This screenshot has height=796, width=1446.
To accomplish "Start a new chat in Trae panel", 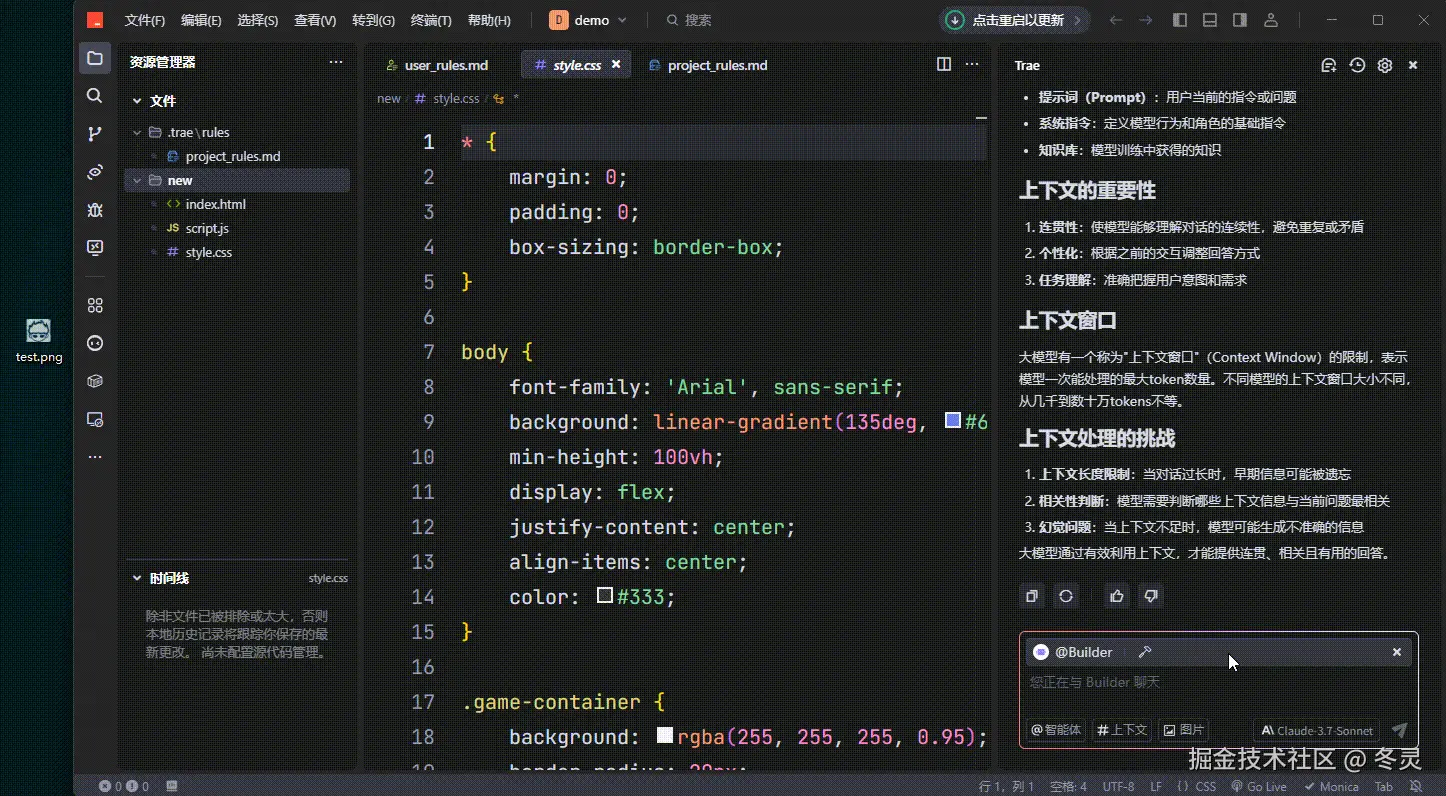I will coord(1328,65).
